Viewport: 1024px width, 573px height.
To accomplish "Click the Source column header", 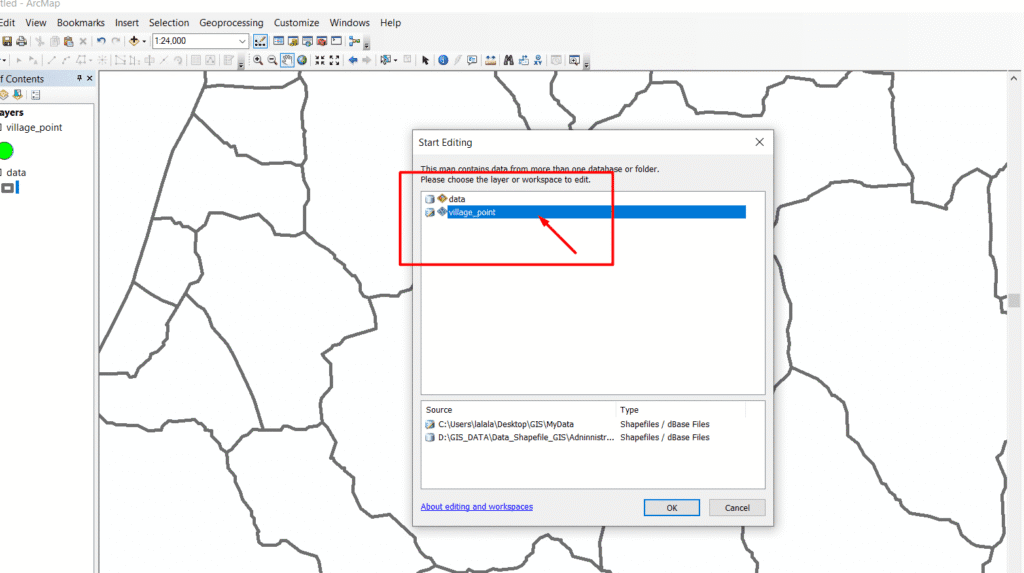I will coord(519,410).
